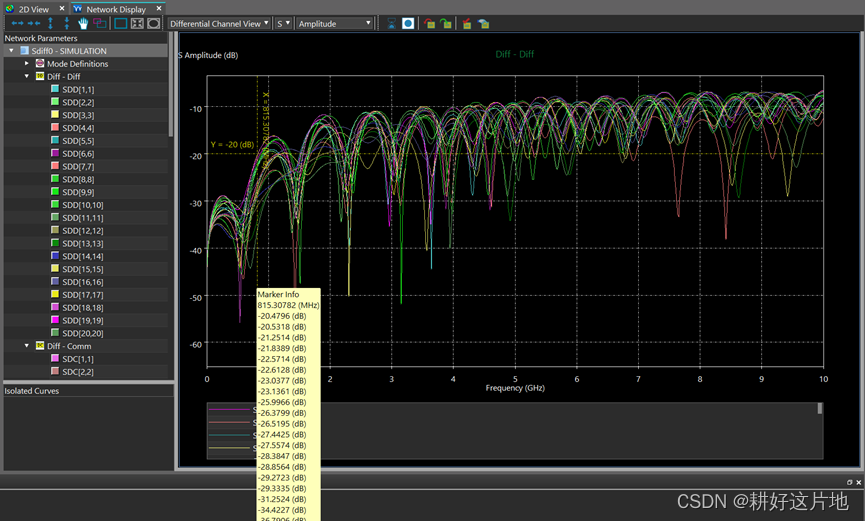
Task: Close the 2D View tab
Action: point(62,8)
